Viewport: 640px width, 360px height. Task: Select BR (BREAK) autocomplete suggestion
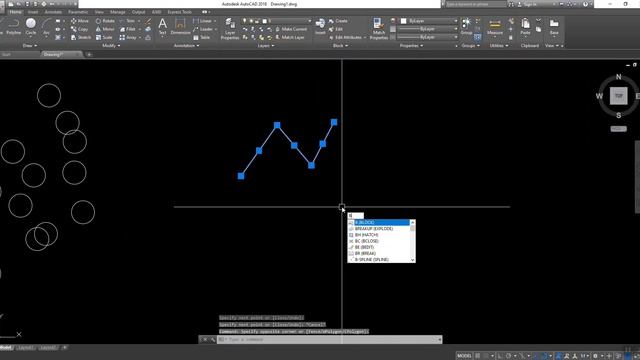click(x=378, y=253)
